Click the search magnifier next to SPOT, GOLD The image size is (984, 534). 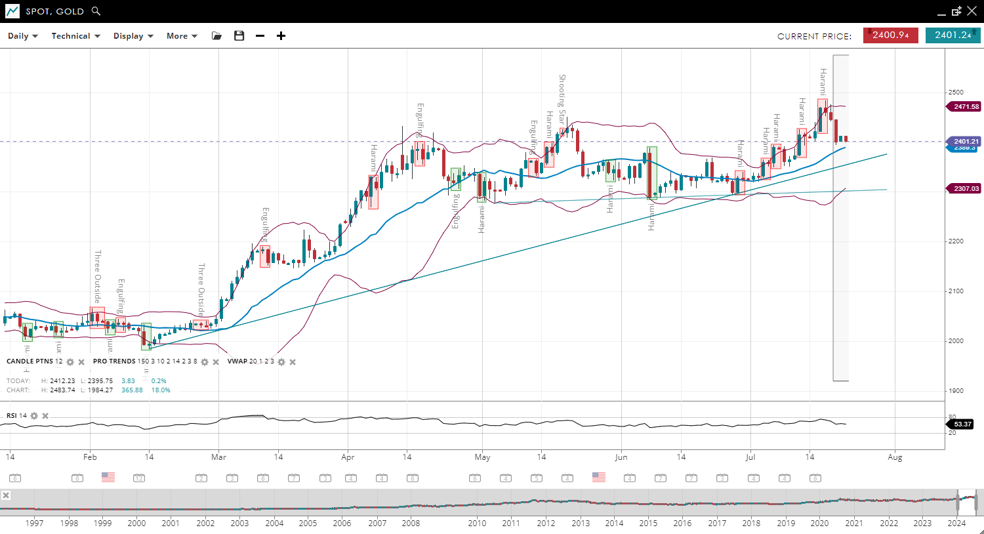(x=96, y=11)
